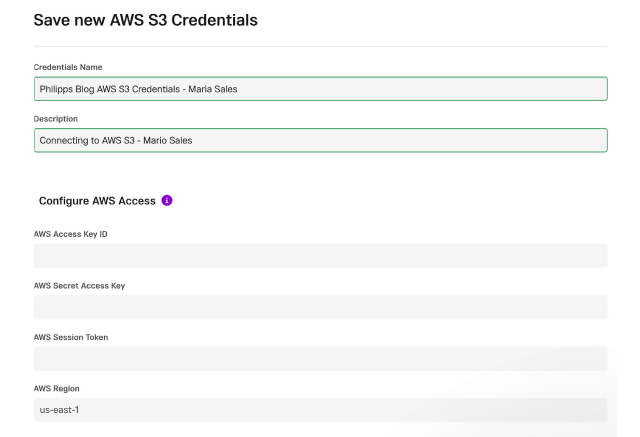640x437 pixels.
Task: Click the AWS Session Token label
Action: (x=71, y=337)
